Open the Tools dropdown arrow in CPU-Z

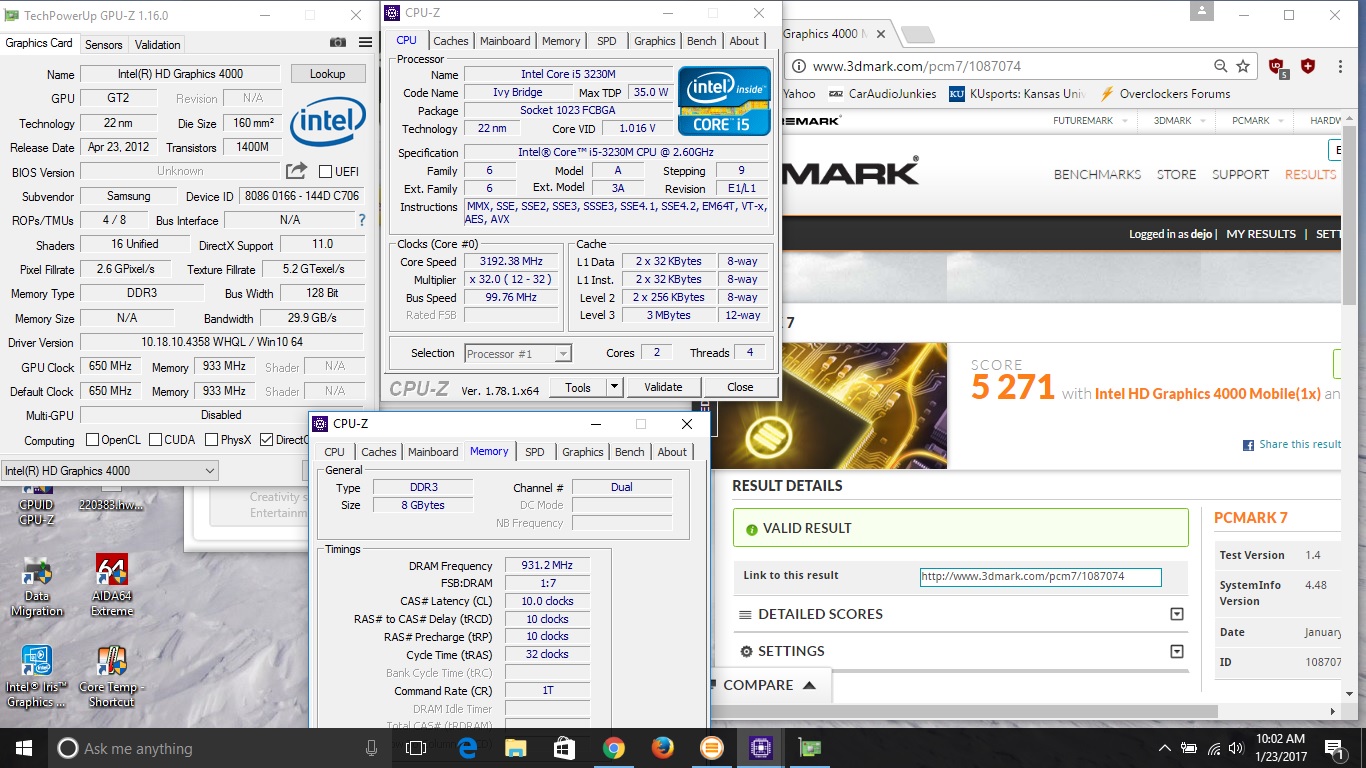tap(614, 387)
